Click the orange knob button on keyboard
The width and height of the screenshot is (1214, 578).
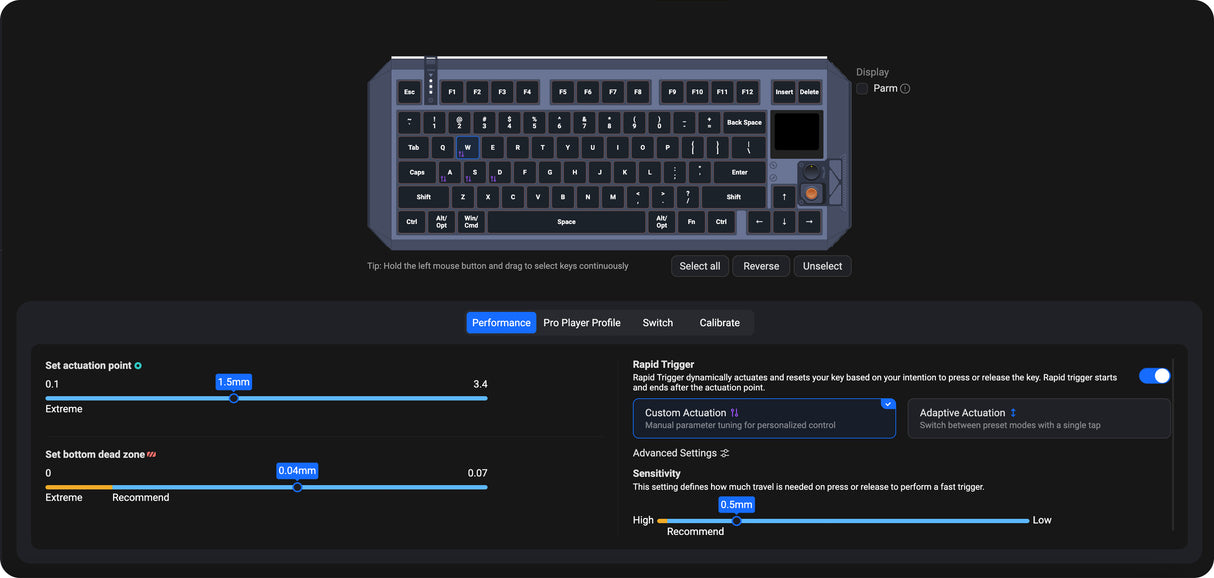[811, 192]
